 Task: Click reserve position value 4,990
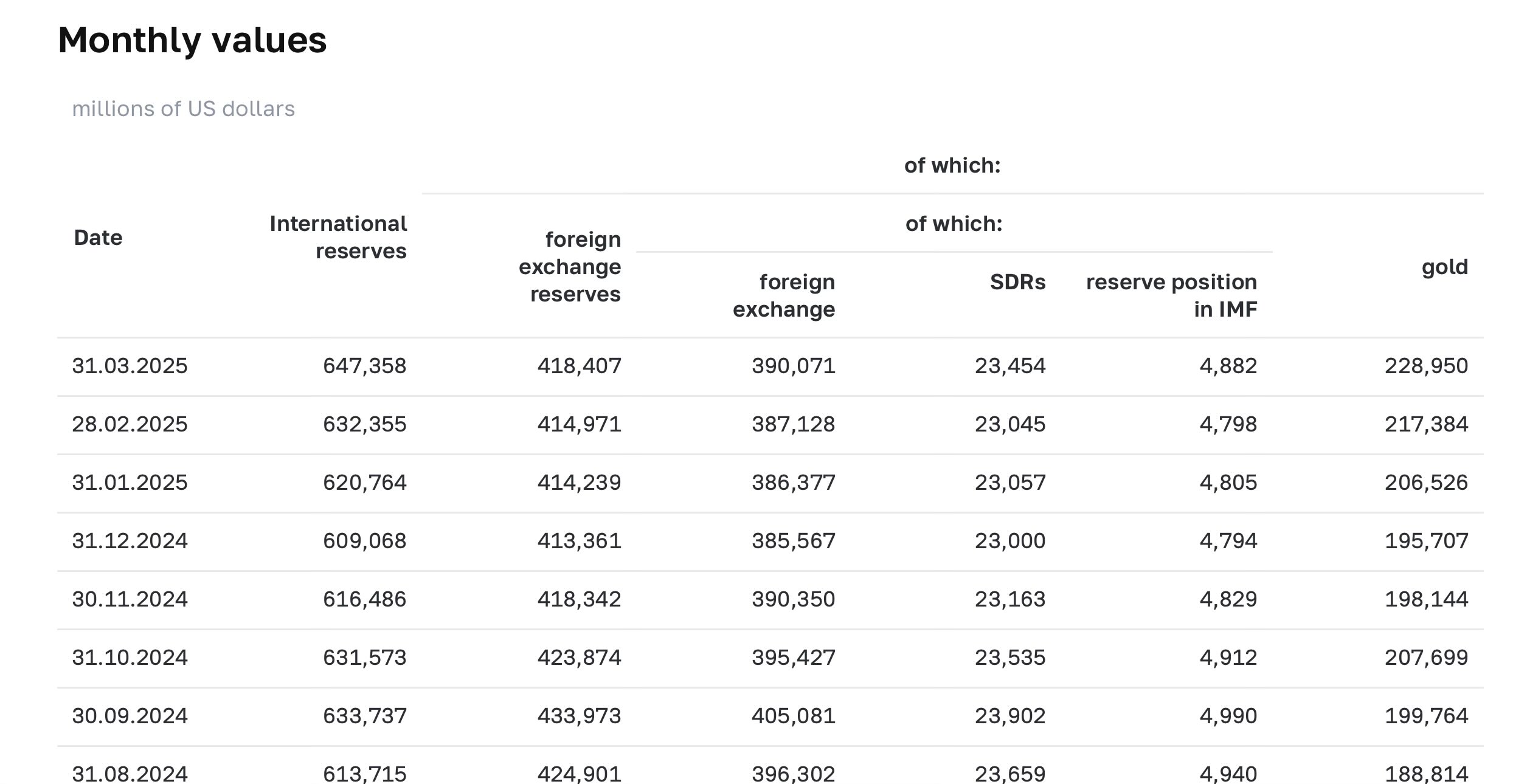click(1228, 716)
